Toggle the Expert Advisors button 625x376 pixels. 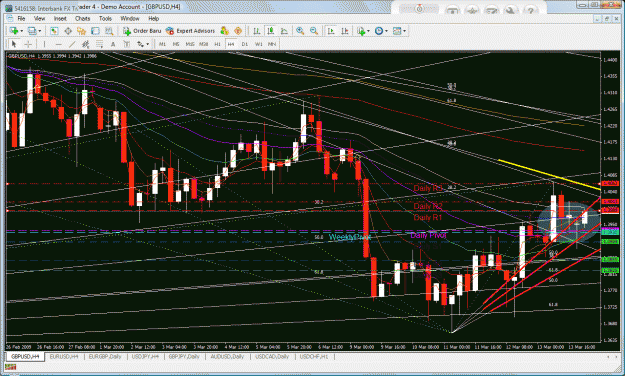click(190, 31)
